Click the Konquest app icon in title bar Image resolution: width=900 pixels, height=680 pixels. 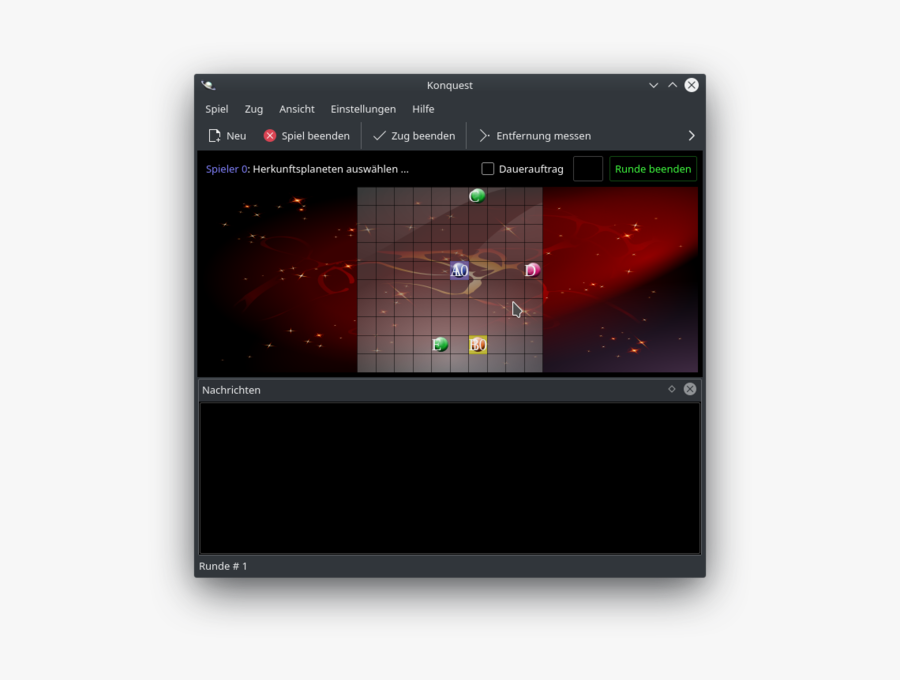click(x=208, y=86)
